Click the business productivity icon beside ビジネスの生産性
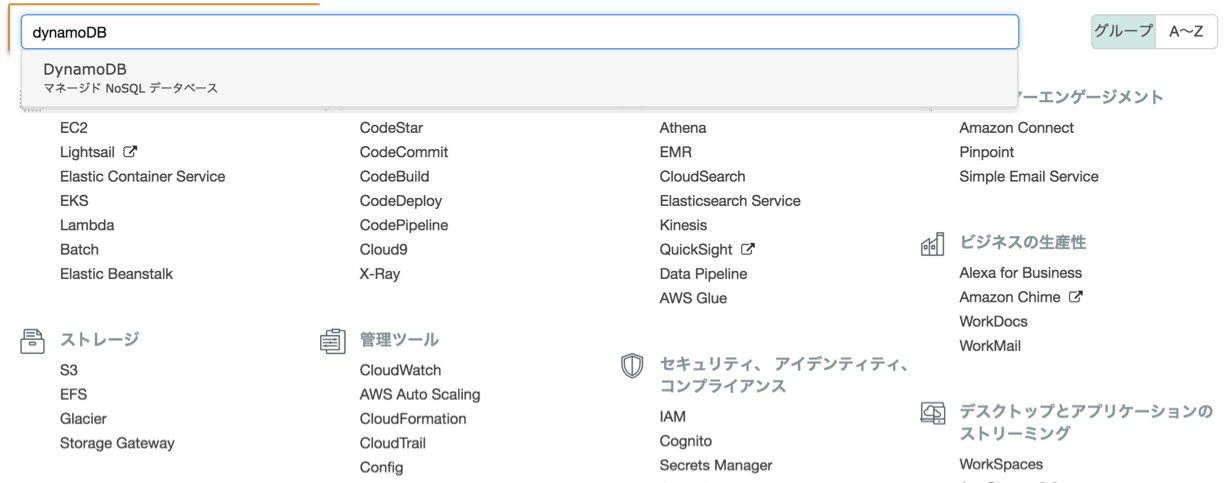The height and width of the screenshot is (483, 1229). click(932, 243)
